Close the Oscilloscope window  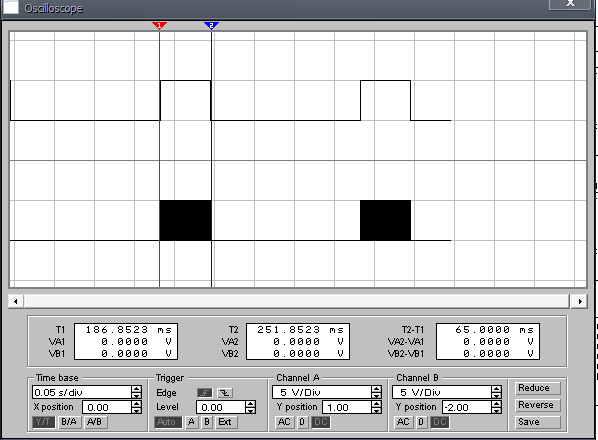pos(570,4)
